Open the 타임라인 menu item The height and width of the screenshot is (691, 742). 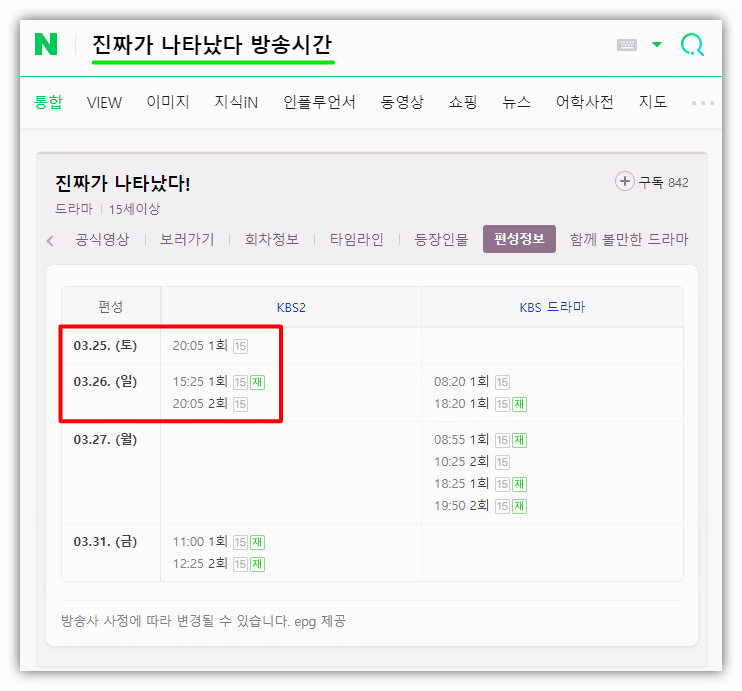coord(357,239)
